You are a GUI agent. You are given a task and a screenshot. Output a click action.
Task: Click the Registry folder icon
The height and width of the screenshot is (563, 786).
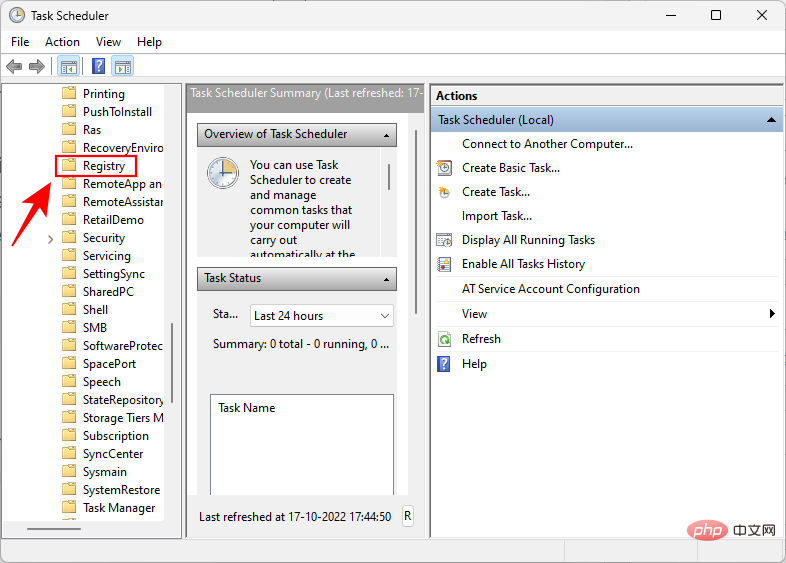(69, 165)
